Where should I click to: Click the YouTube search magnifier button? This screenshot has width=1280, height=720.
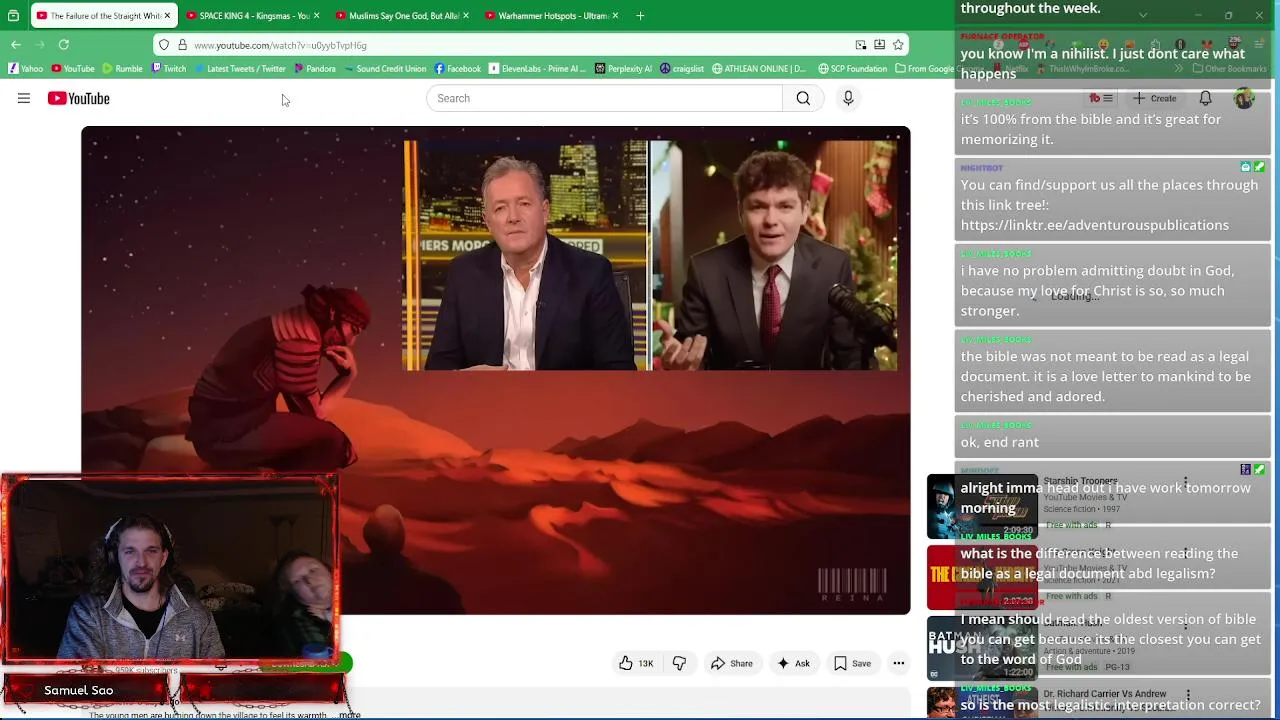pos(803,98)
